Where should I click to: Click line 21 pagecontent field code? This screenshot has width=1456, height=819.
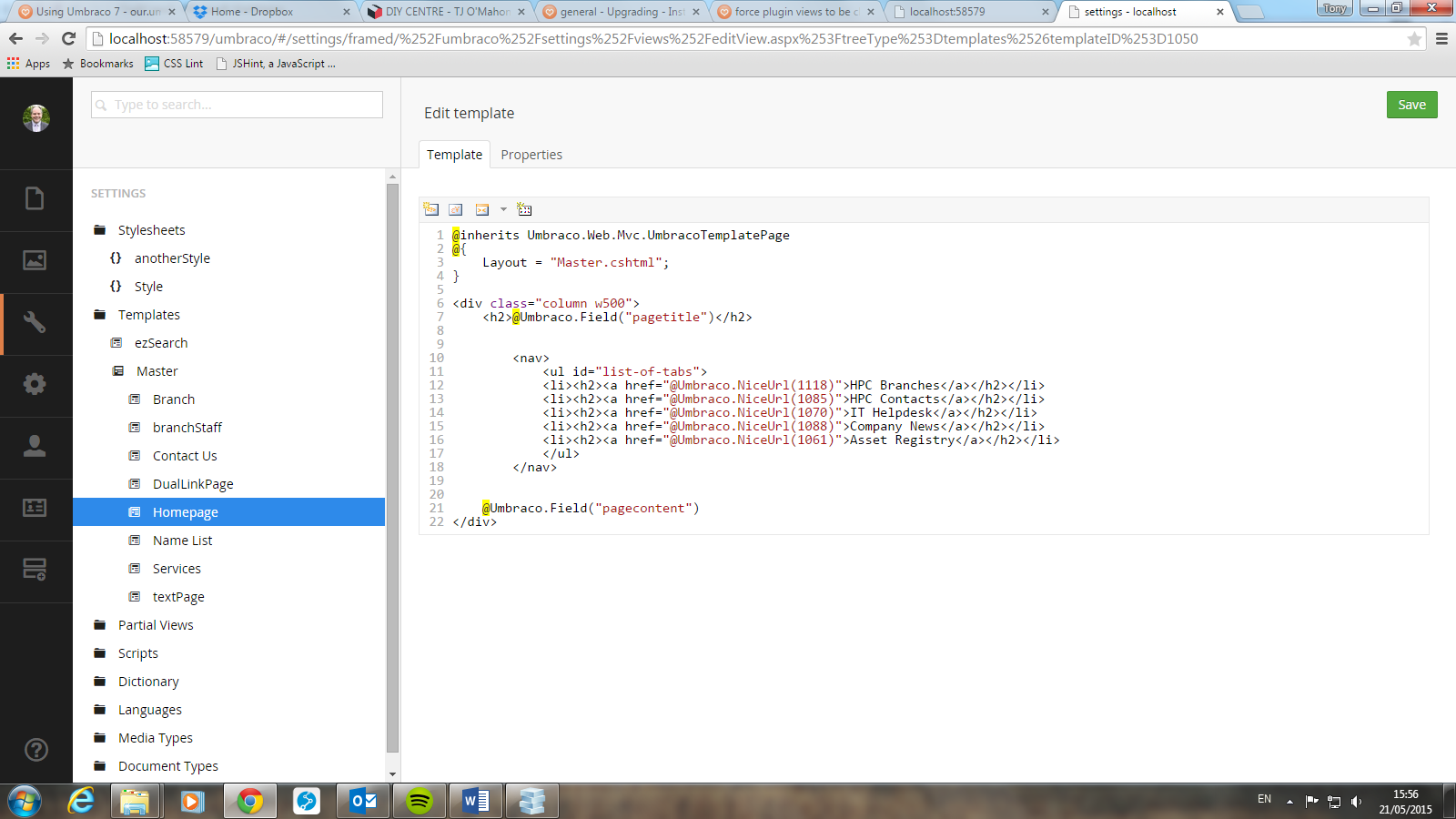pyautogui.click(x=591, y=509)
